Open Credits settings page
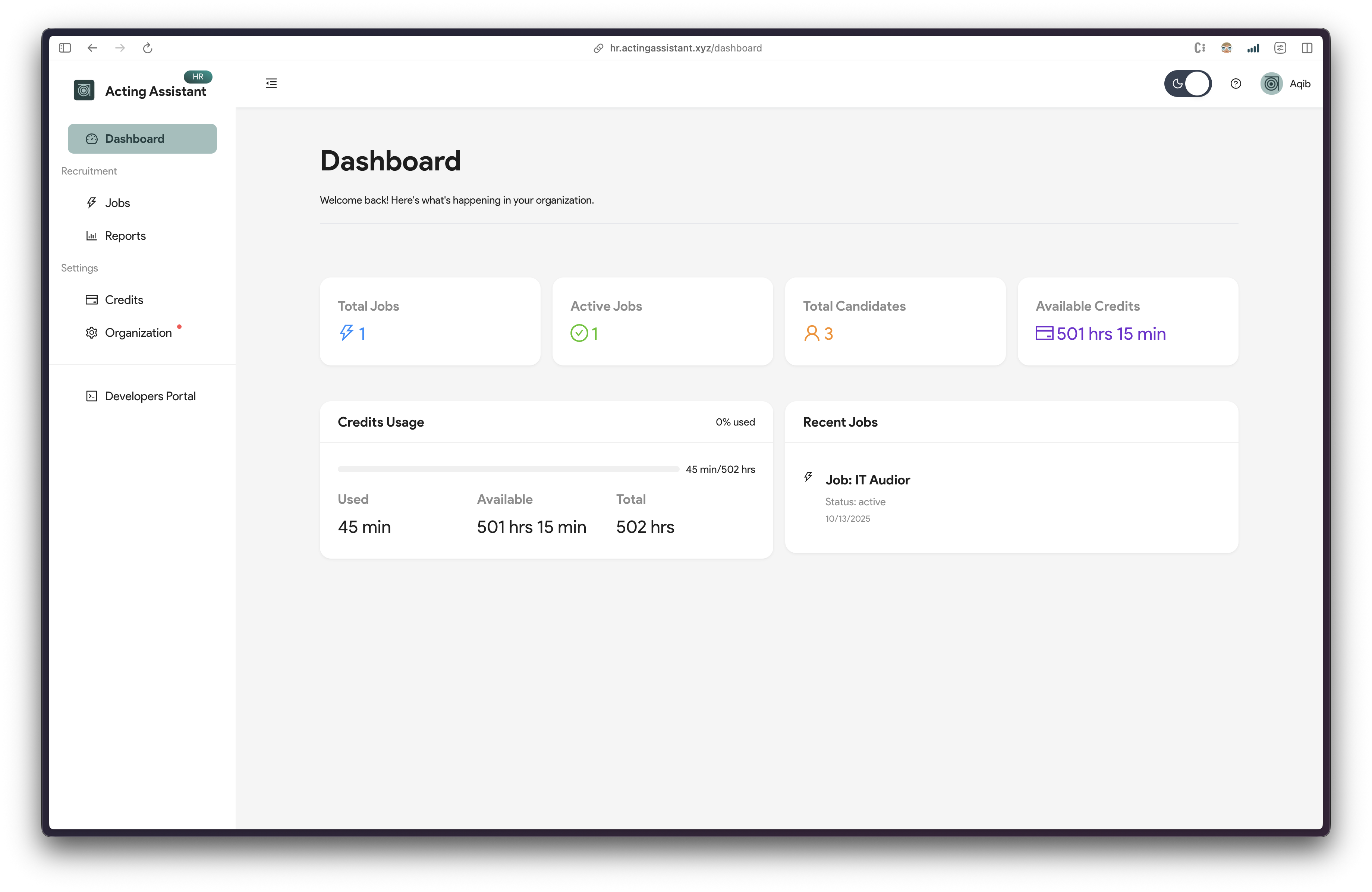 point(123,300)
